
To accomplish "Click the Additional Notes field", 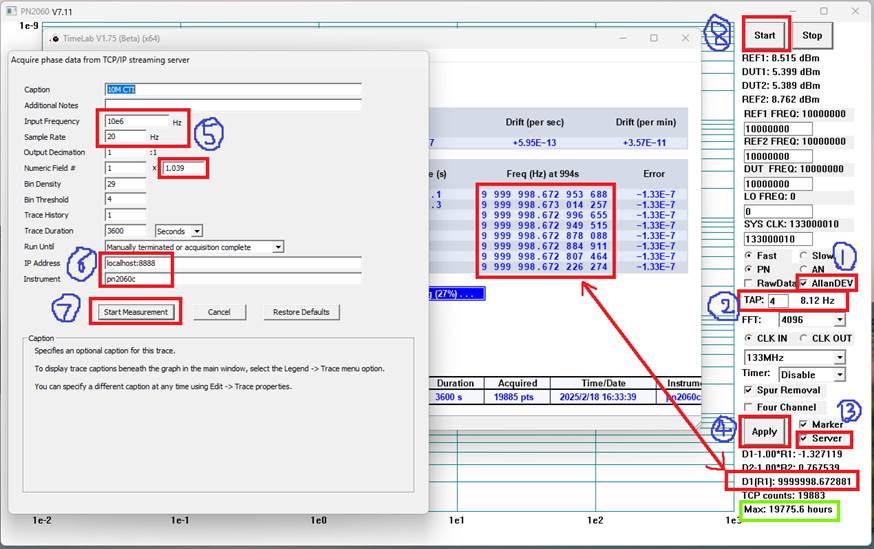I will coord(233,105).
